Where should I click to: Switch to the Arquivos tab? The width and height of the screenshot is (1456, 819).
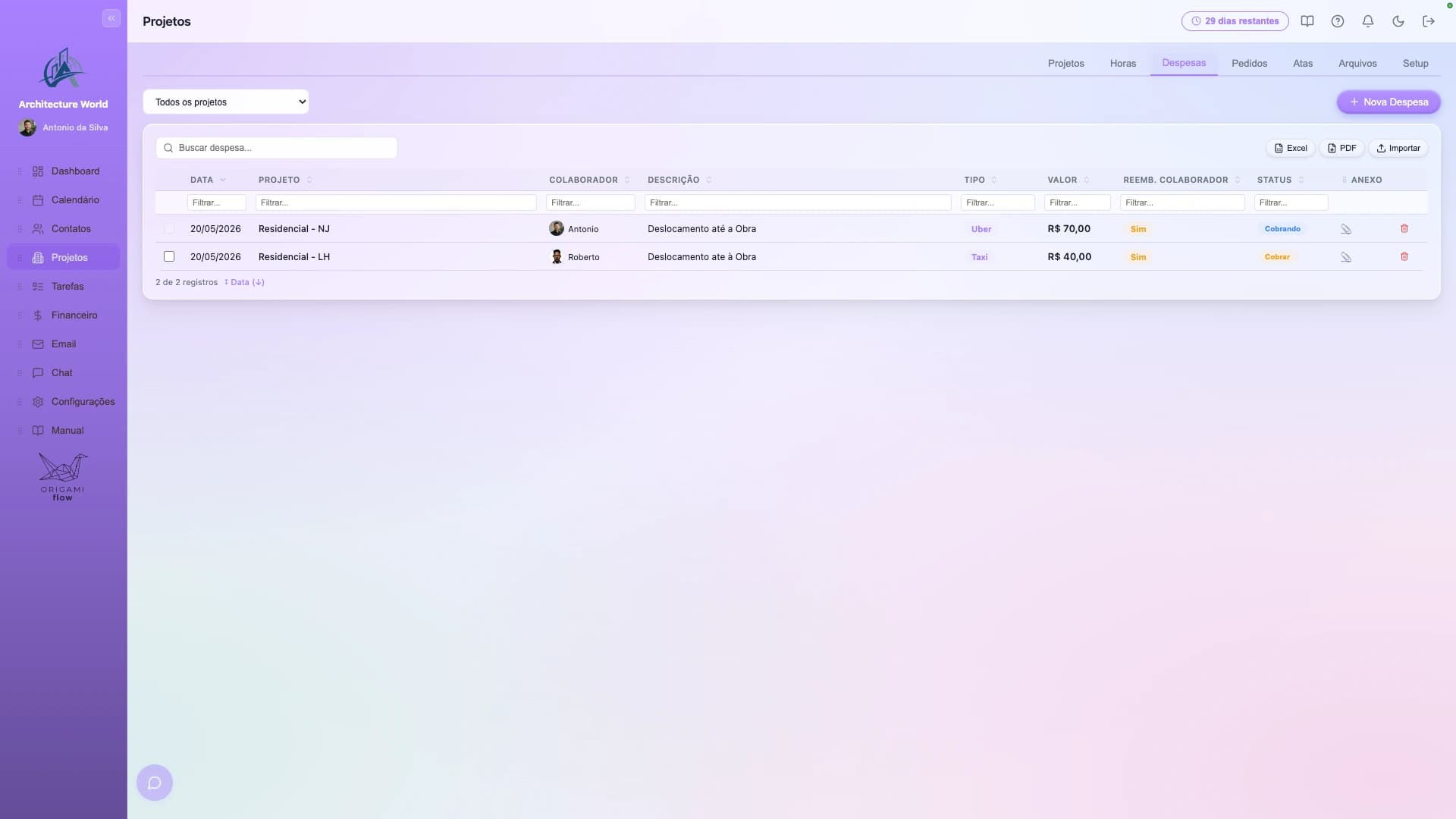tap(1357, 63)
